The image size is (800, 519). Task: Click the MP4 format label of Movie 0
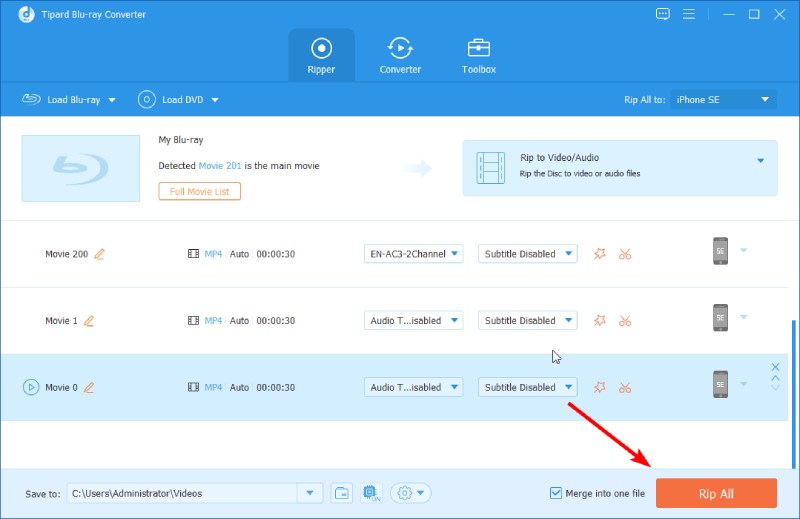(213, 387)
